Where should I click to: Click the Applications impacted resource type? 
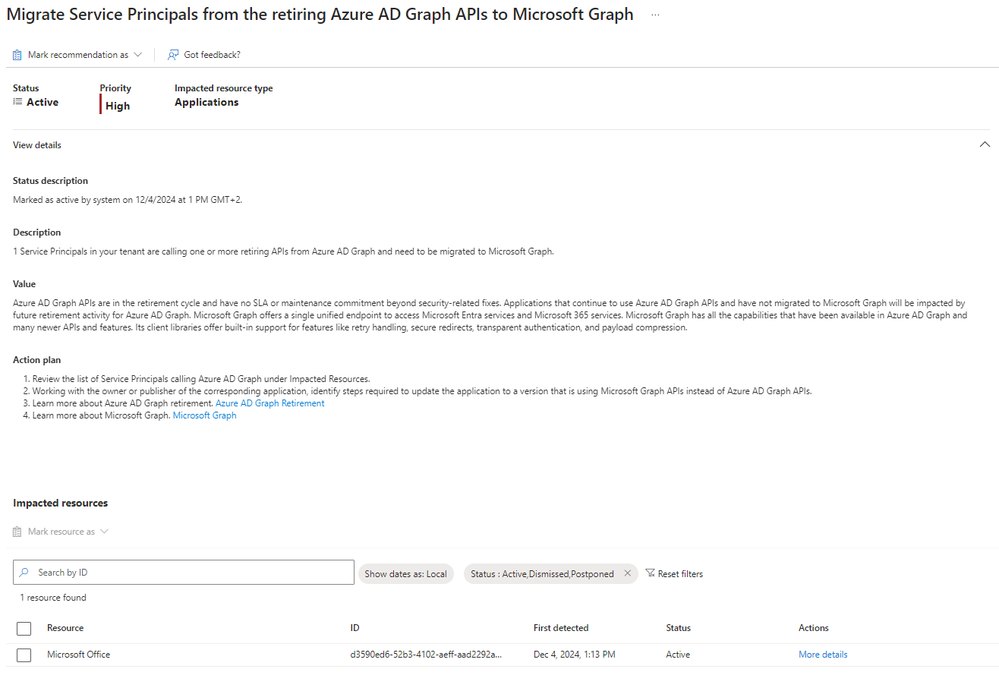coord(206,102)
